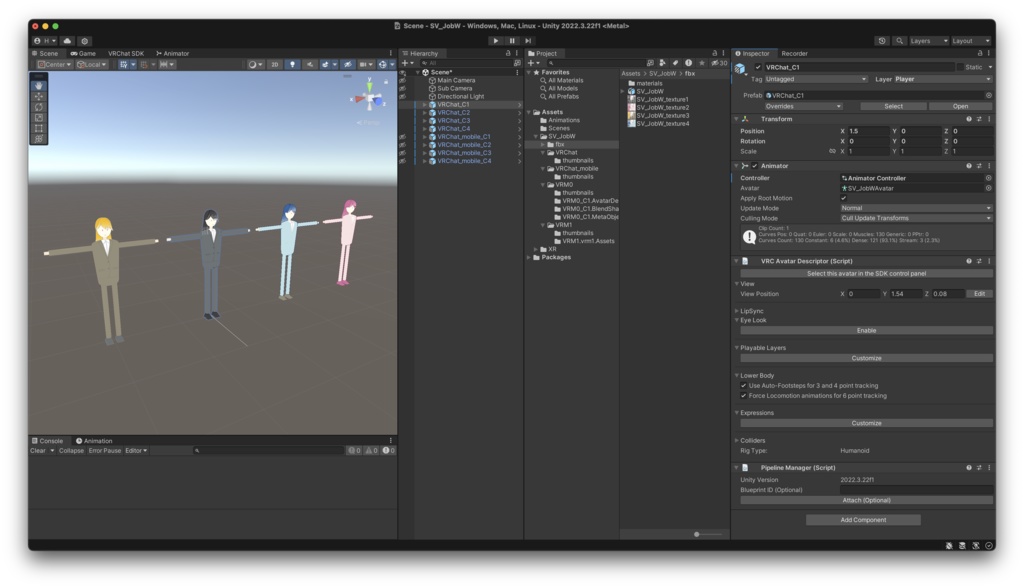Toggle scene visibility hidden-objects icon
This screenshot has height=588, width=1024.
click(x=348, y=64)
